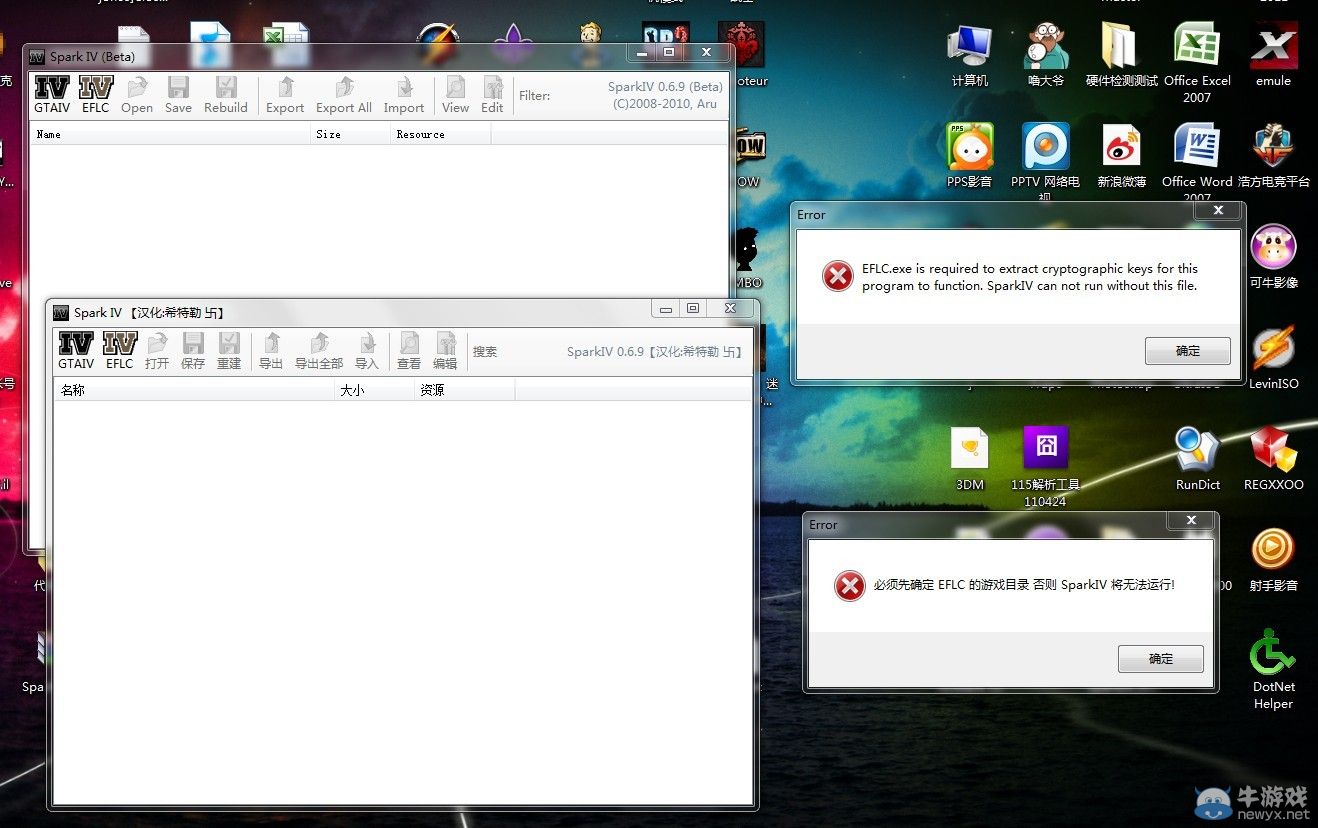Open 新浪微博 desktop icon
Image resolution: width=1318 pixels, height=828 pixels.
(1121, 156)
